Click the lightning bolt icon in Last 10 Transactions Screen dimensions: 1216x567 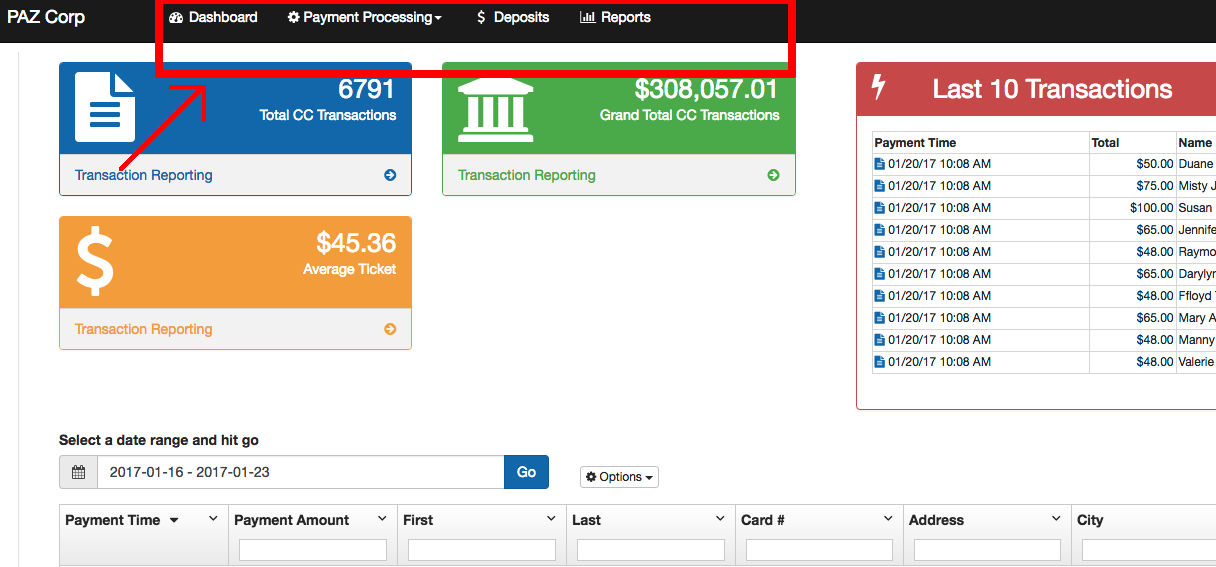click(x=879, y=88)
